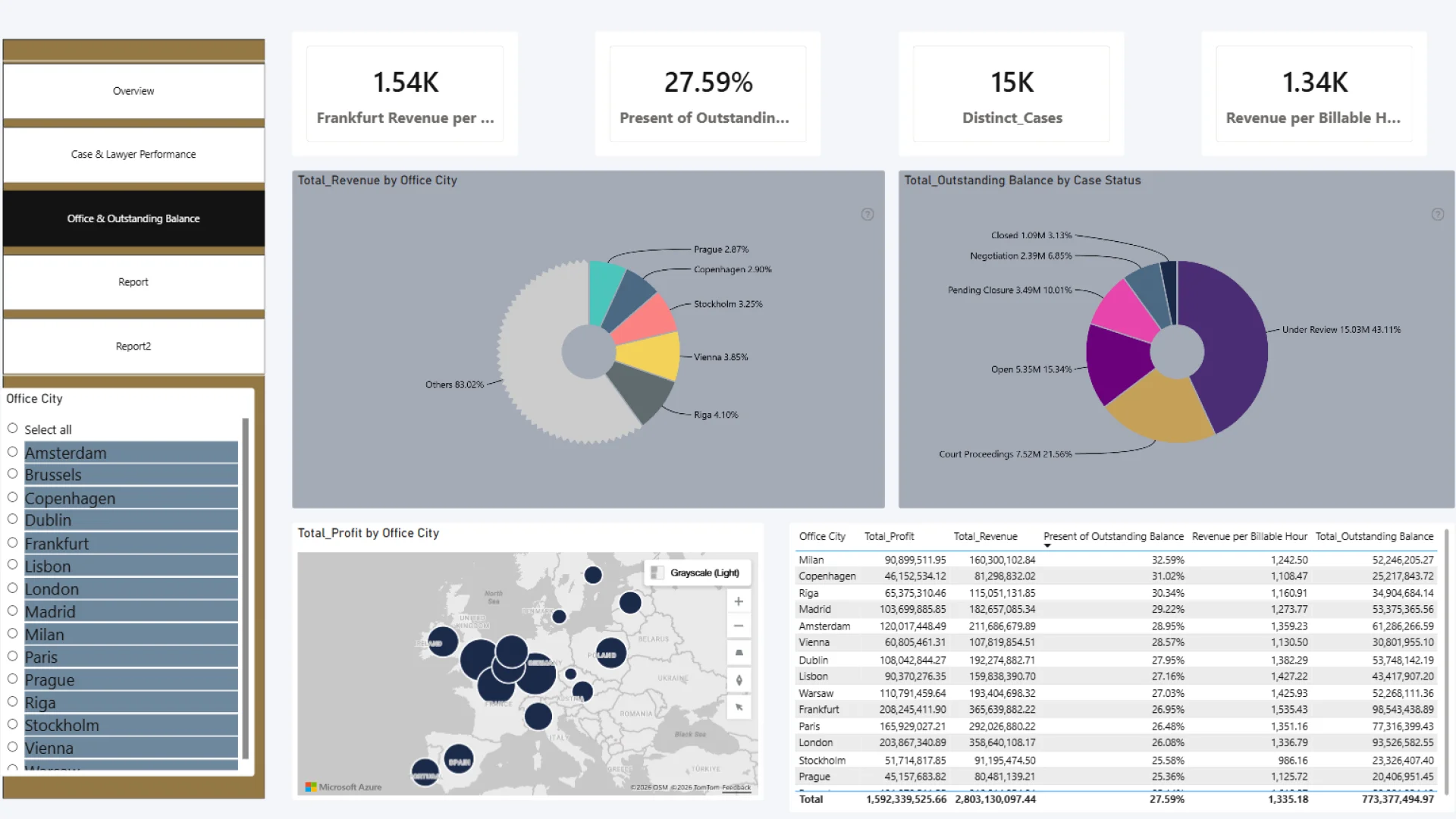
Task: Reset map rotation with the compass icon
Action: point(739,680)
